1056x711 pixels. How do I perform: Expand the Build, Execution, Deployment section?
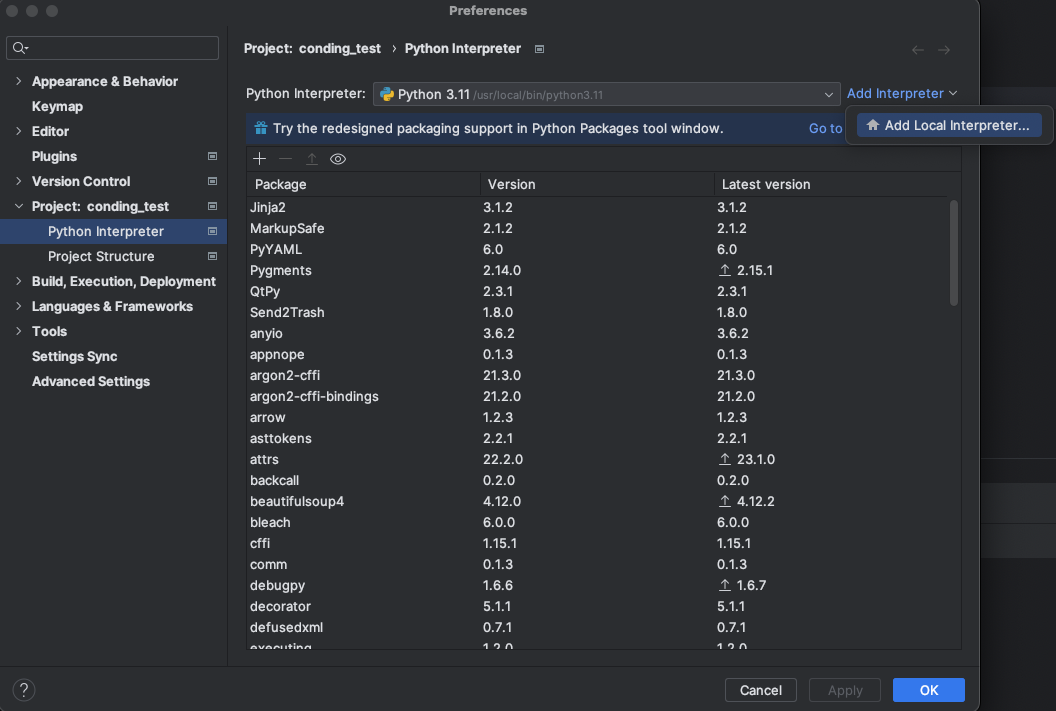point(19,281)
